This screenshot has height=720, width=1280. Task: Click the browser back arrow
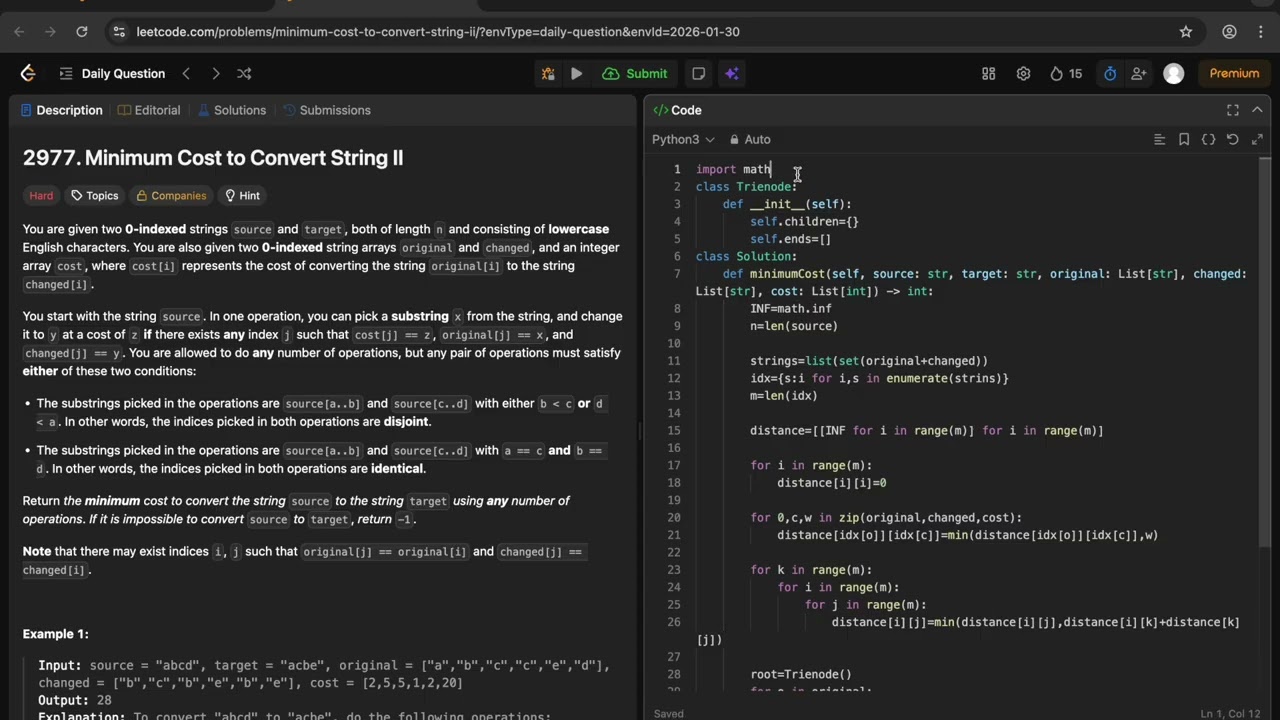(19, 31)
